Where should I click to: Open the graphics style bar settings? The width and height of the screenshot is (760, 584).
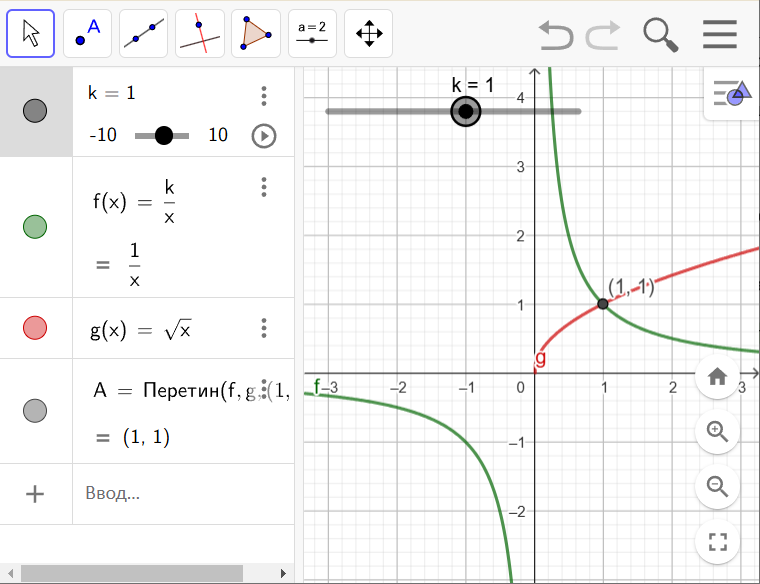point(731,96)
